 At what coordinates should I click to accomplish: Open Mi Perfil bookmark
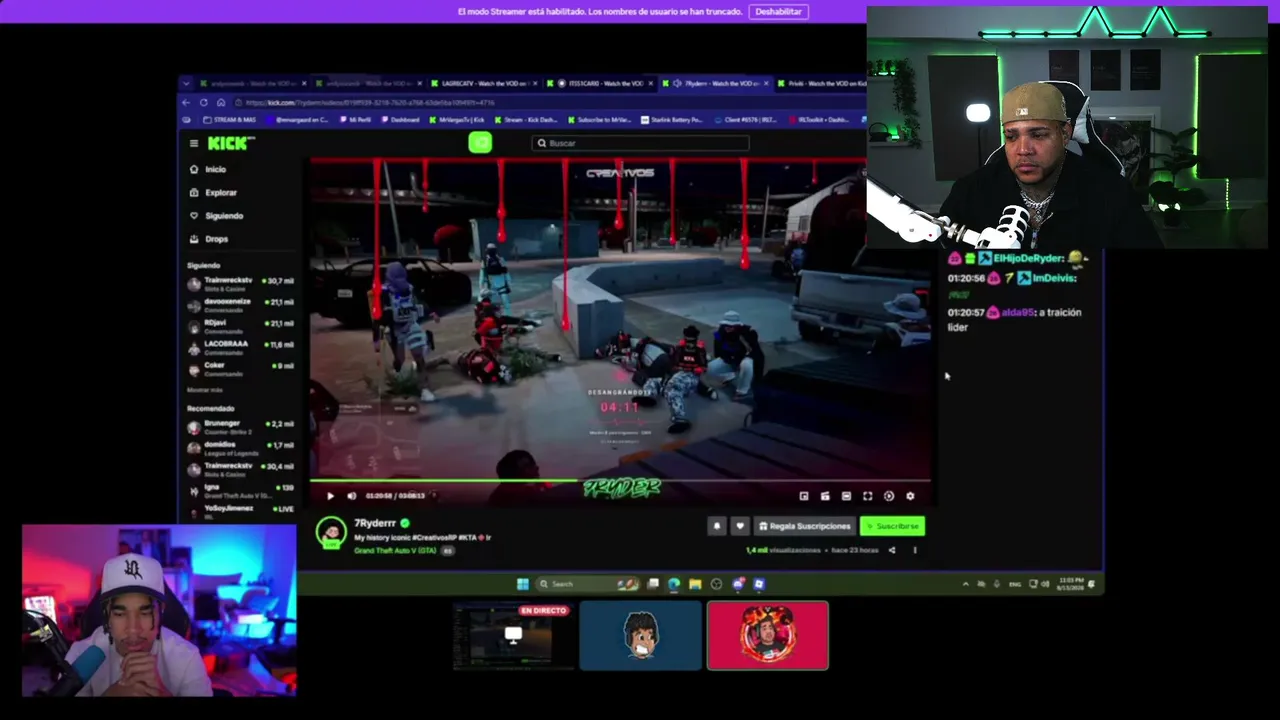[x=355, y=120]
